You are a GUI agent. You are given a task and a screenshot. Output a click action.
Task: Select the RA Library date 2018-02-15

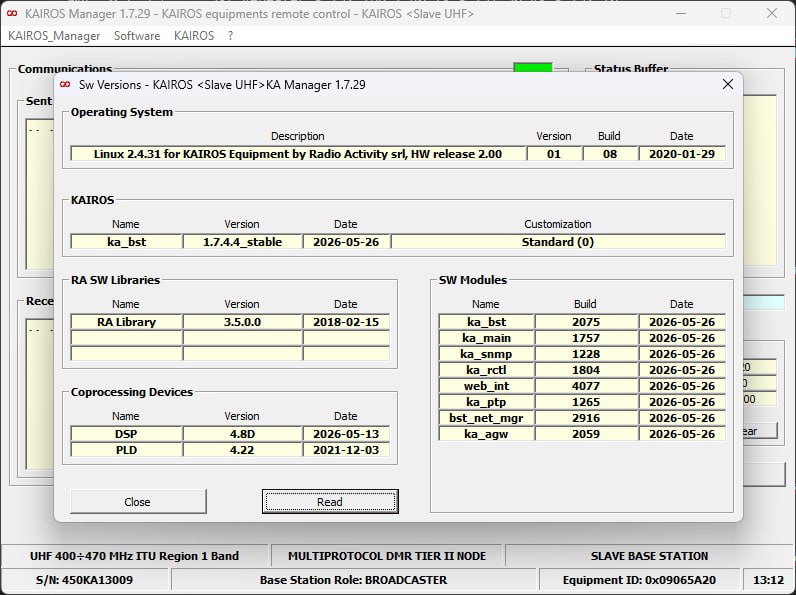pyautogui.click(x=346, y=322)
